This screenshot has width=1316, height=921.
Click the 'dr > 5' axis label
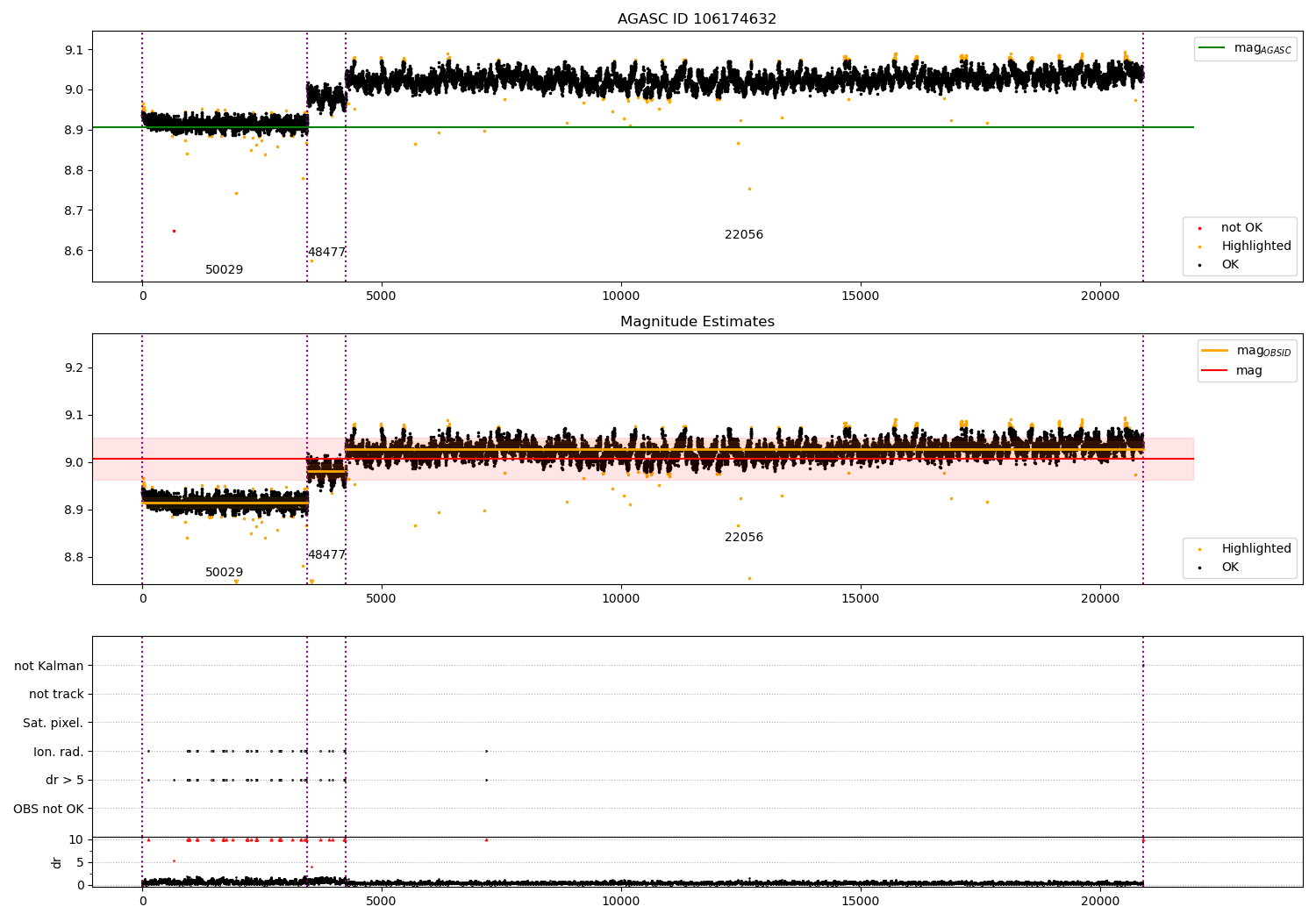65,781
